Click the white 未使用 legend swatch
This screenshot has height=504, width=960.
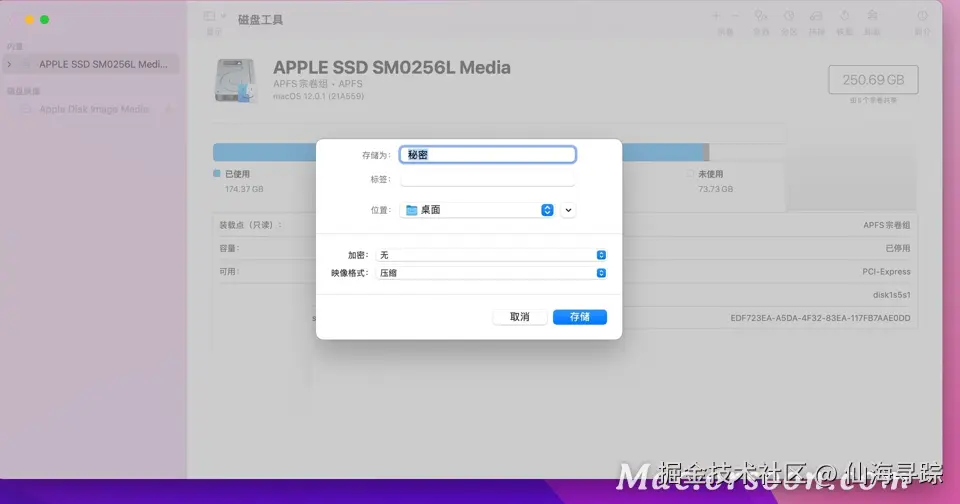tap(690, 173)
